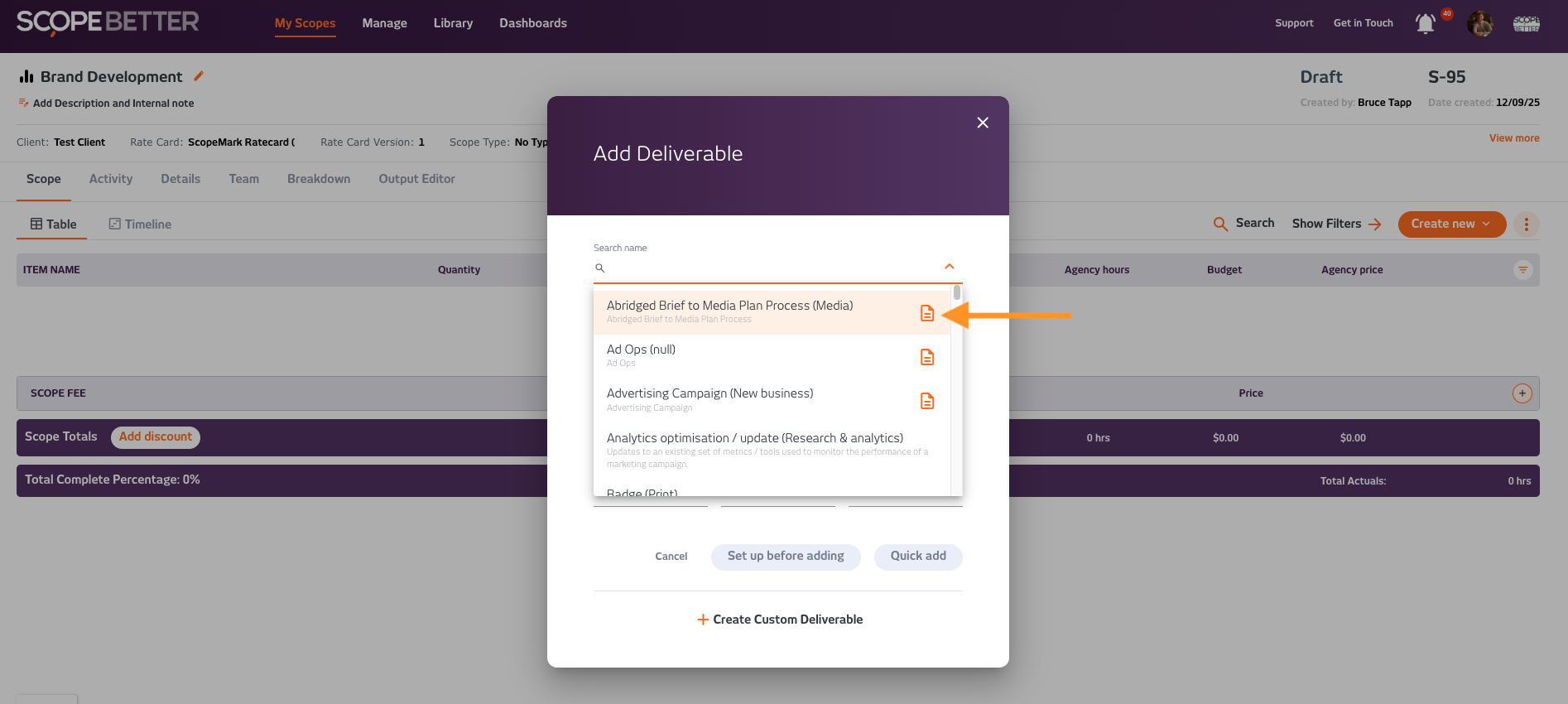Click Create Custom Deliverable link
The image size is (1568, 704).
[779, 620]
